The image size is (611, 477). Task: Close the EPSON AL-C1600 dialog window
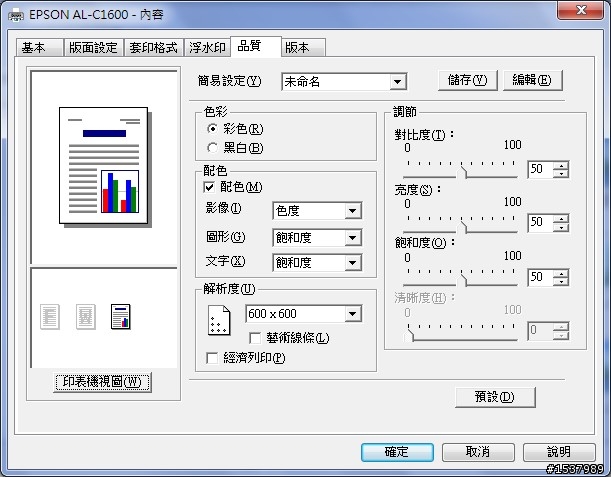click(x=581, y=10)
